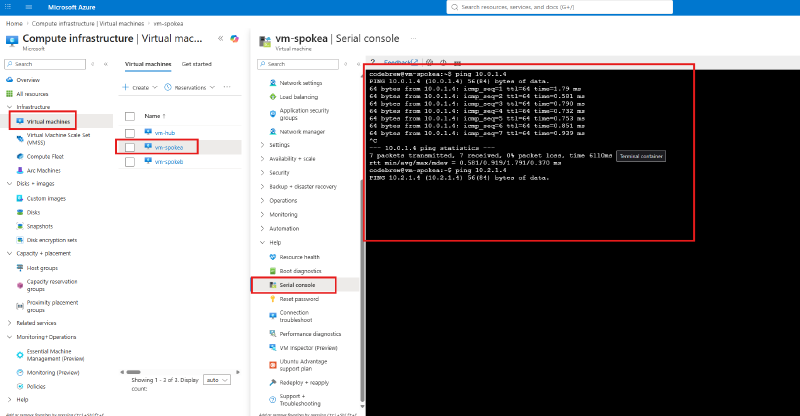Open the vm-hub virtual machine link
Screen dimensions: 800x416
(165, 133)
